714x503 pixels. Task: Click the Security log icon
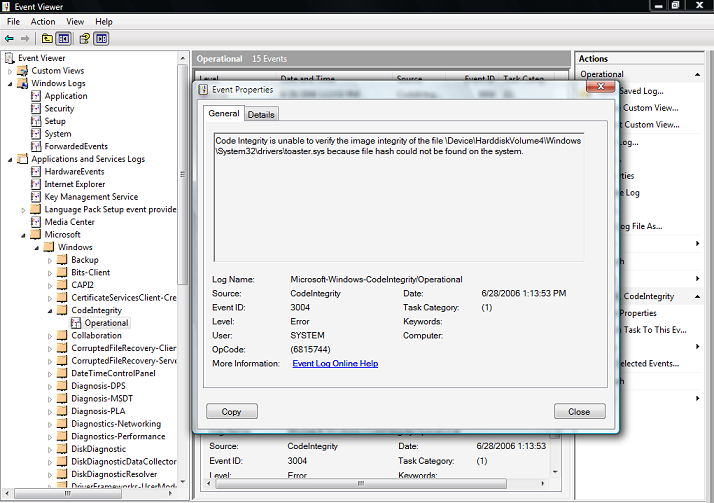click(36, 109)
